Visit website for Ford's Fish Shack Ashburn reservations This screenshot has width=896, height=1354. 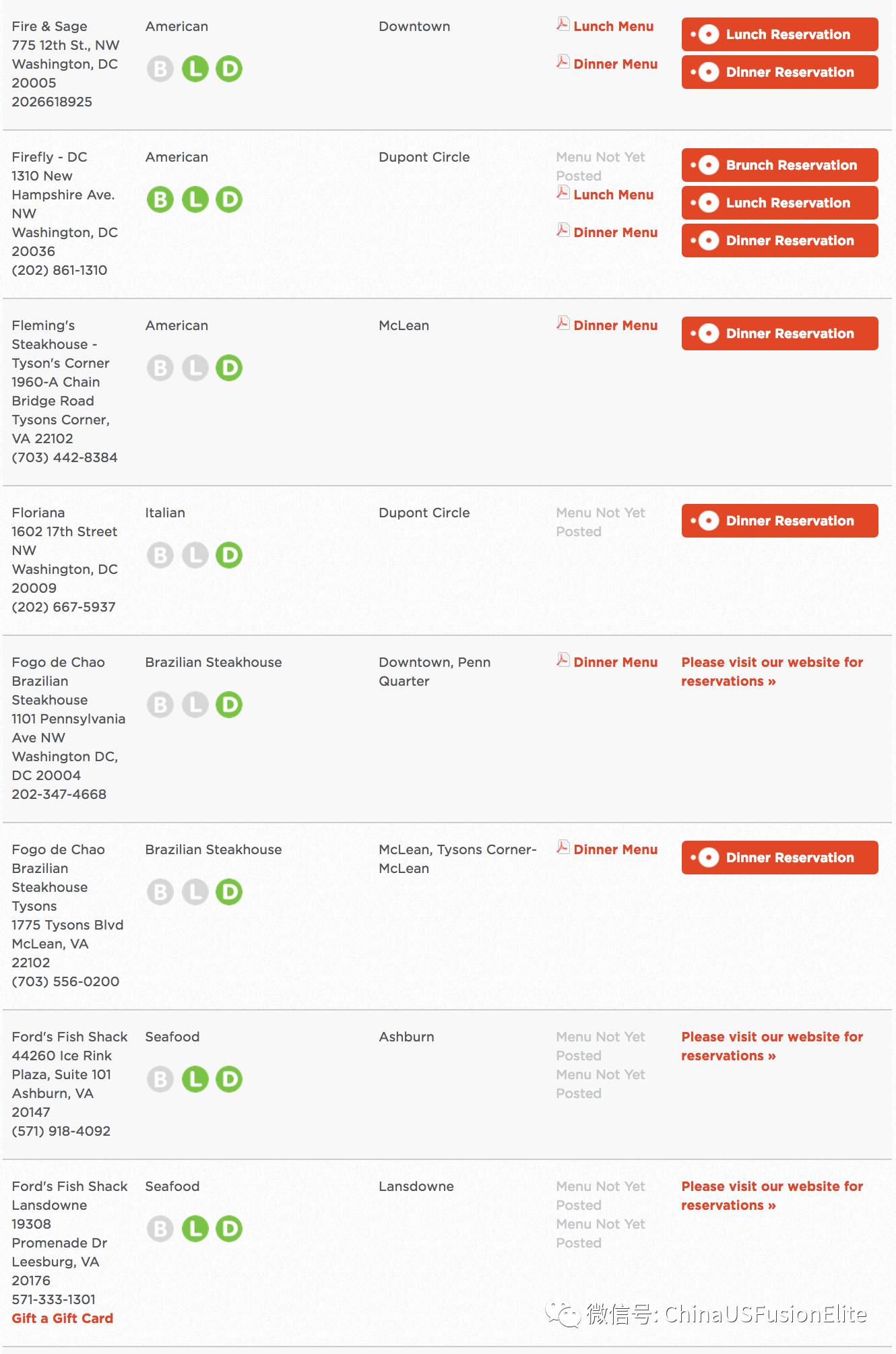pyautogui.click(x=772, y=1046)
